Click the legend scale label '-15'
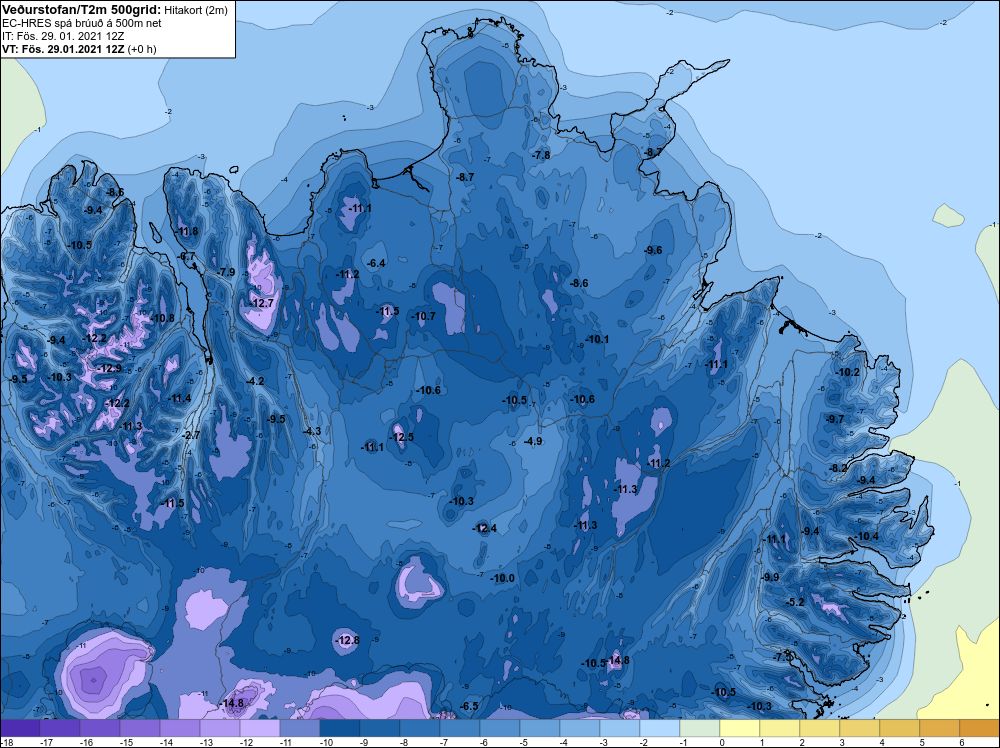 (x=126, y=742)
